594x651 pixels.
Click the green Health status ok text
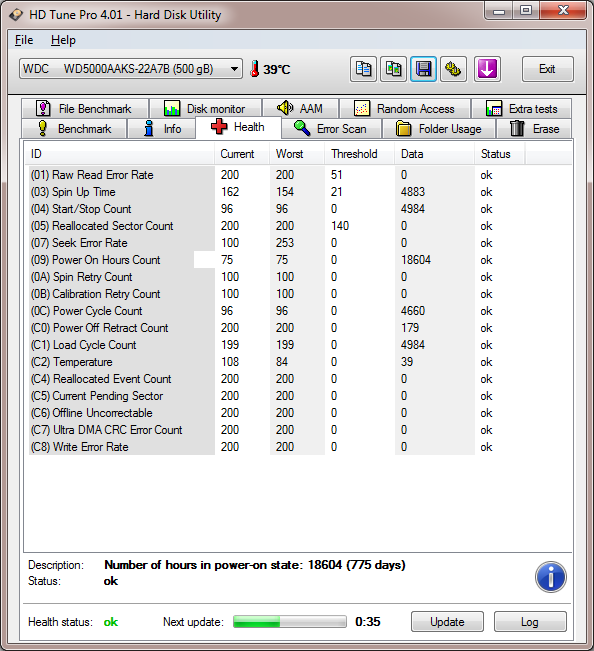pos(111,622)
